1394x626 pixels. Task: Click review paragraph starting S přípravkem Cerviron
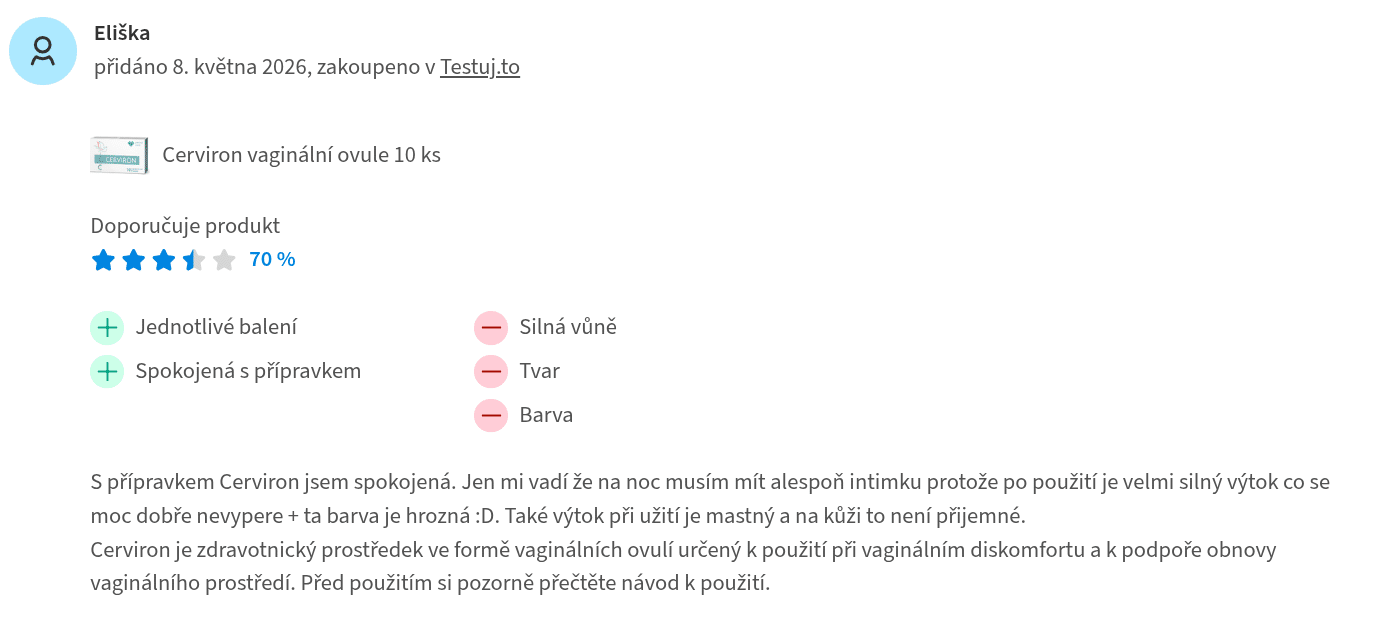coord(710,499)
